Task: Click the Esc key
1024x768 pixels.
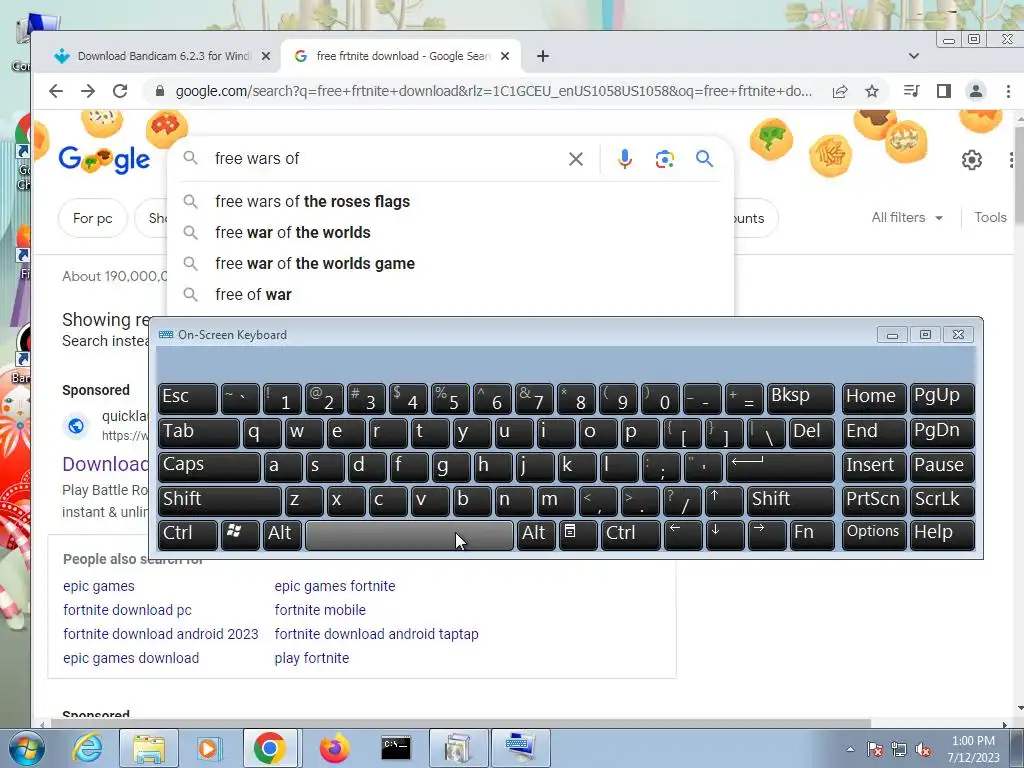Action: coord(188,397)
